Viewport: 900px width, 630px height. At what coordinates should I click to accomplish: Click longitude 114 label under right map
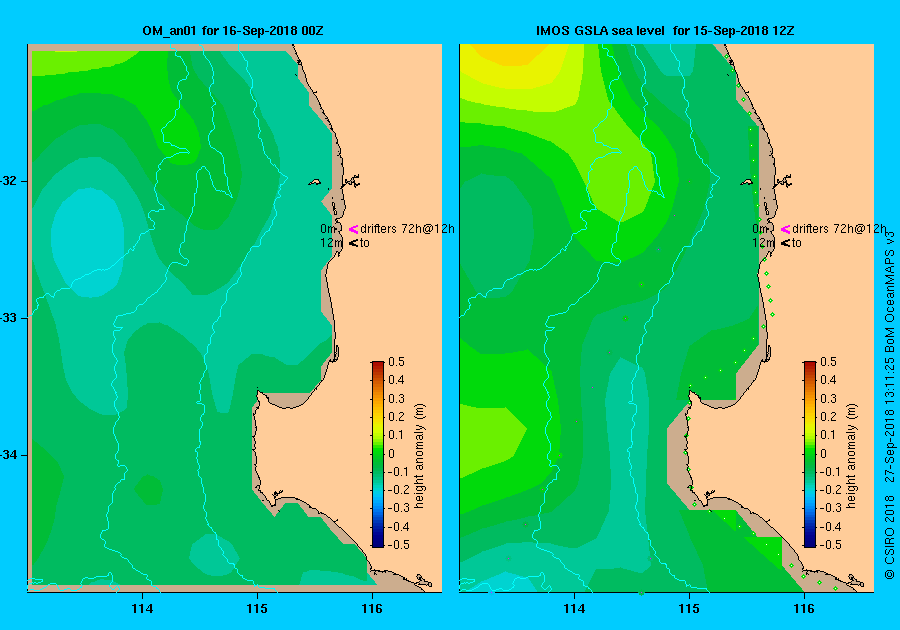pos(574,609)
